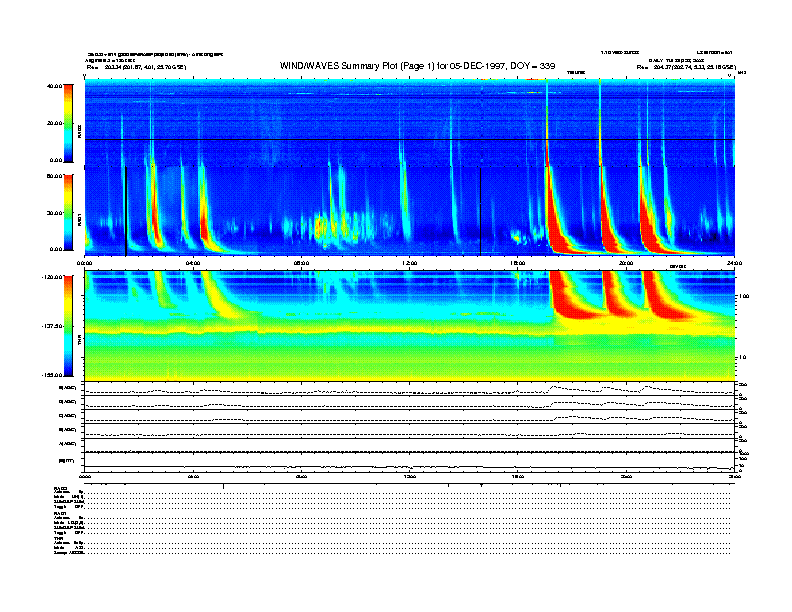Click the RAD1 intensity color bar
Image resolution: width=792 pixels, height=612 pixels.
pos(68,213)
